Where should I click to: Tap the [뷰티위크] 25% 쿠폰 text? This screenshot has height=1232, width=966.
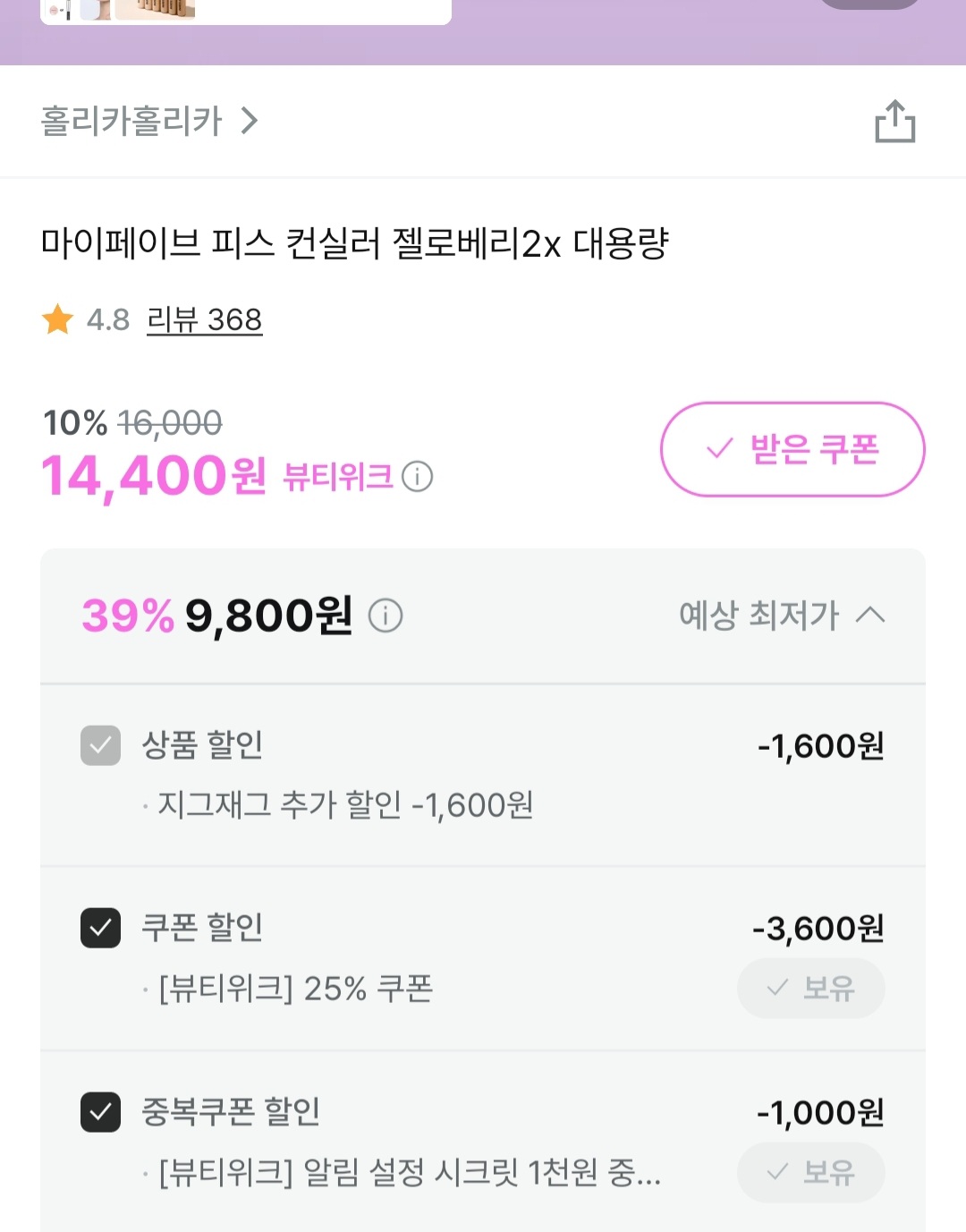(x=296, y=989)
